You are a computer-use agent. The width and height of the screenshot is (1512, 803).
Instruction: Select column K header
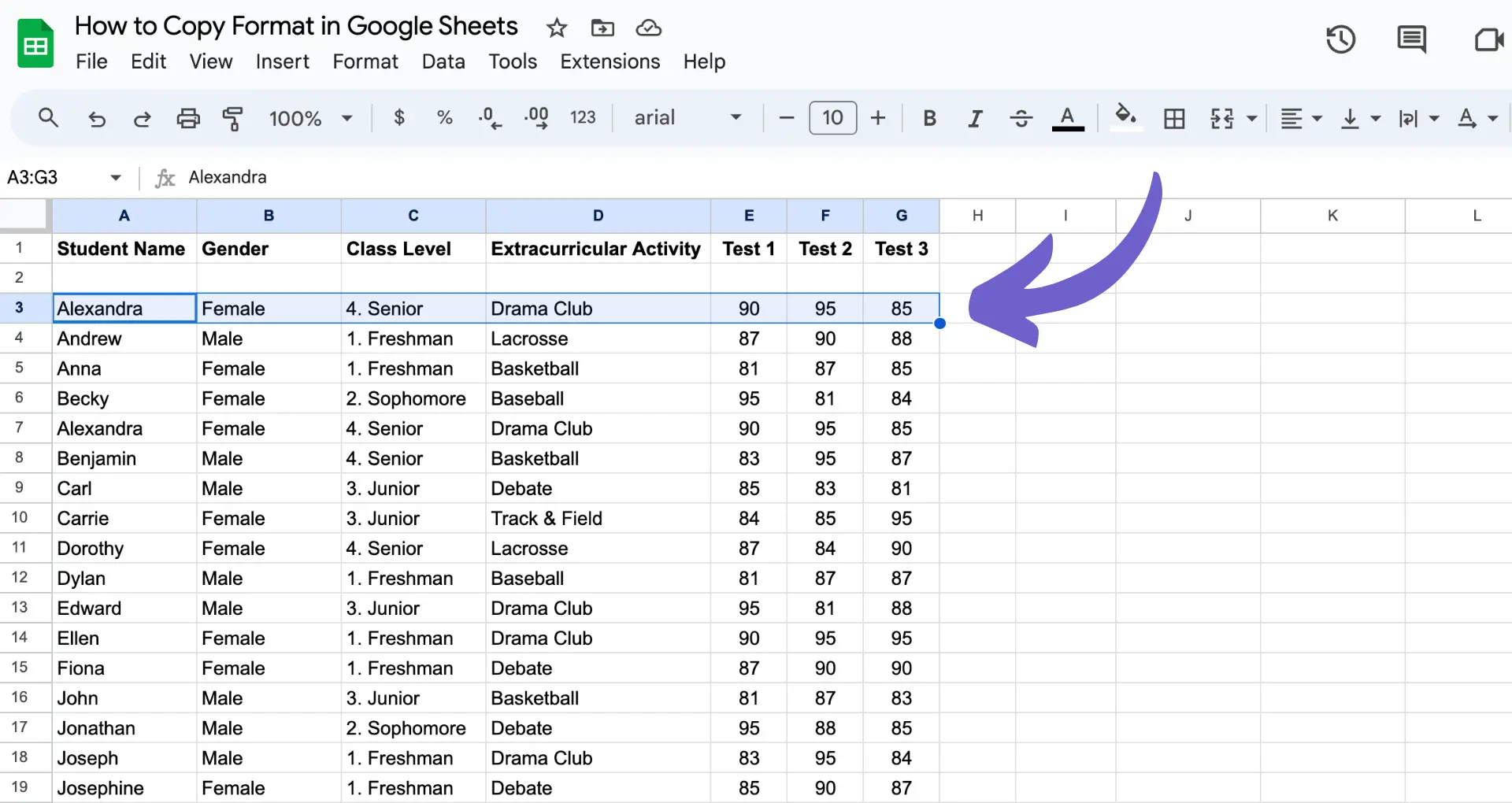pyautogui.click(x=1332, y=216)
